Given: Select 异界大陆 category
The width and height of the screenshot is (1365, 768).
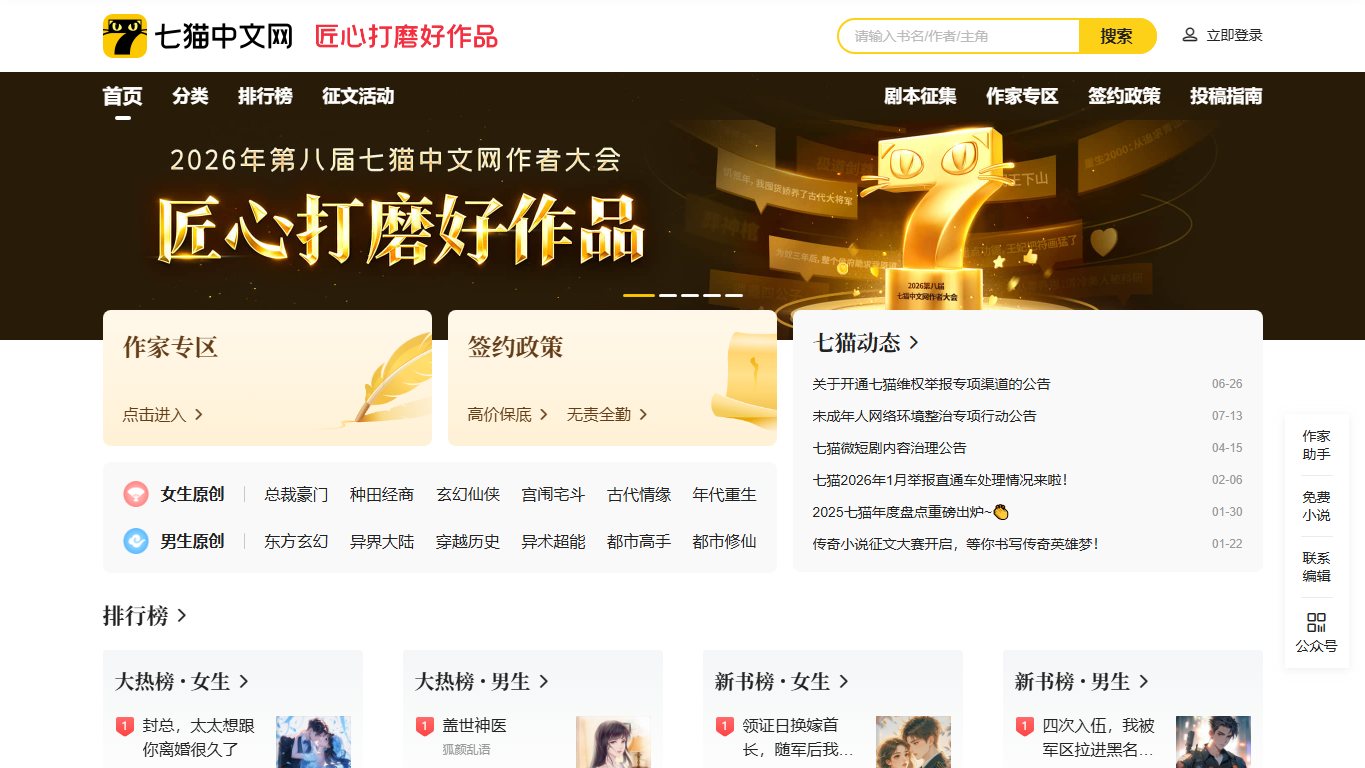Looking at the screenshot, I should pyautogui.click(x=382, y=541).
